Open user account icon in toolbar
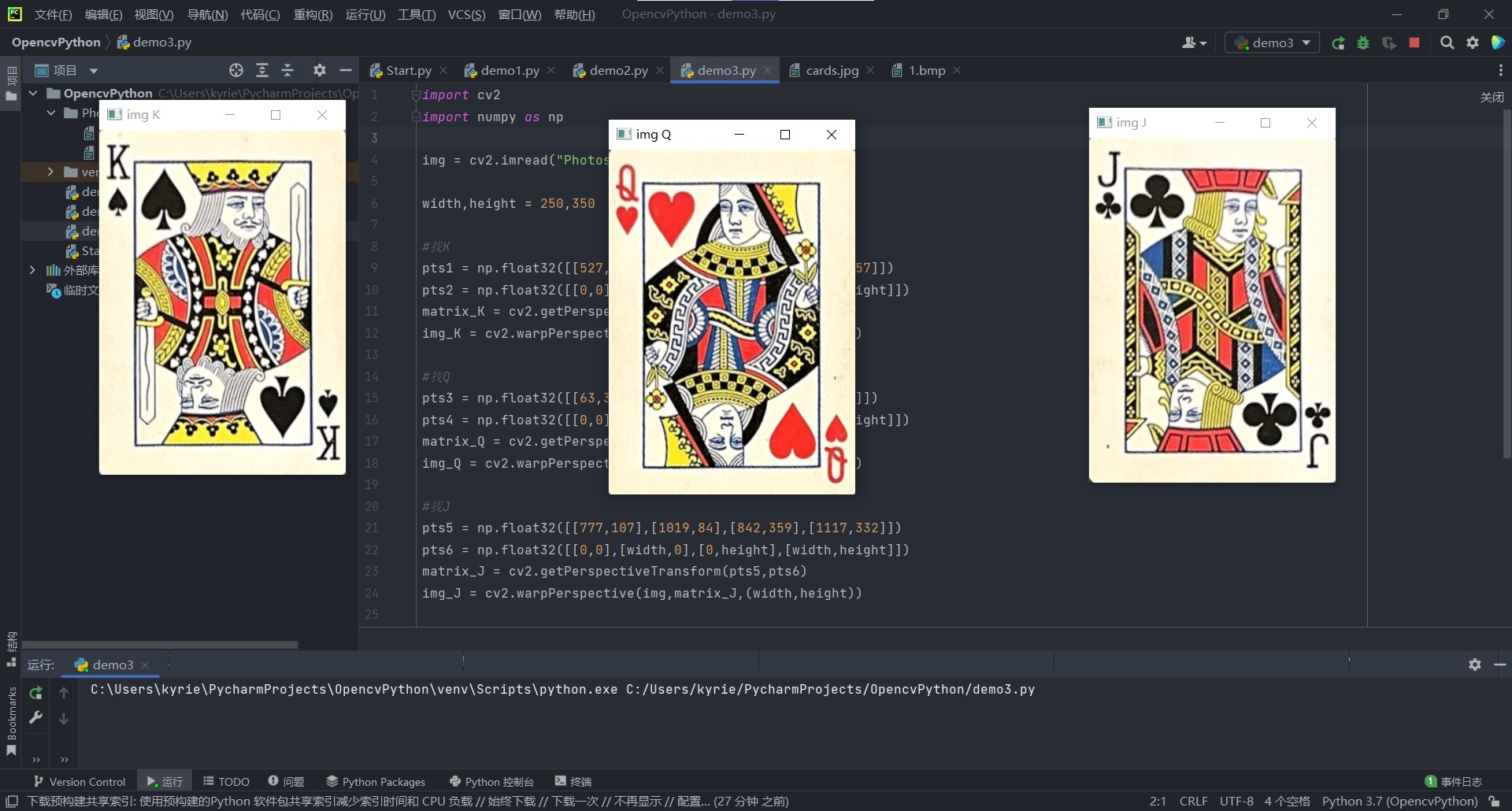 pos(1194,43)
